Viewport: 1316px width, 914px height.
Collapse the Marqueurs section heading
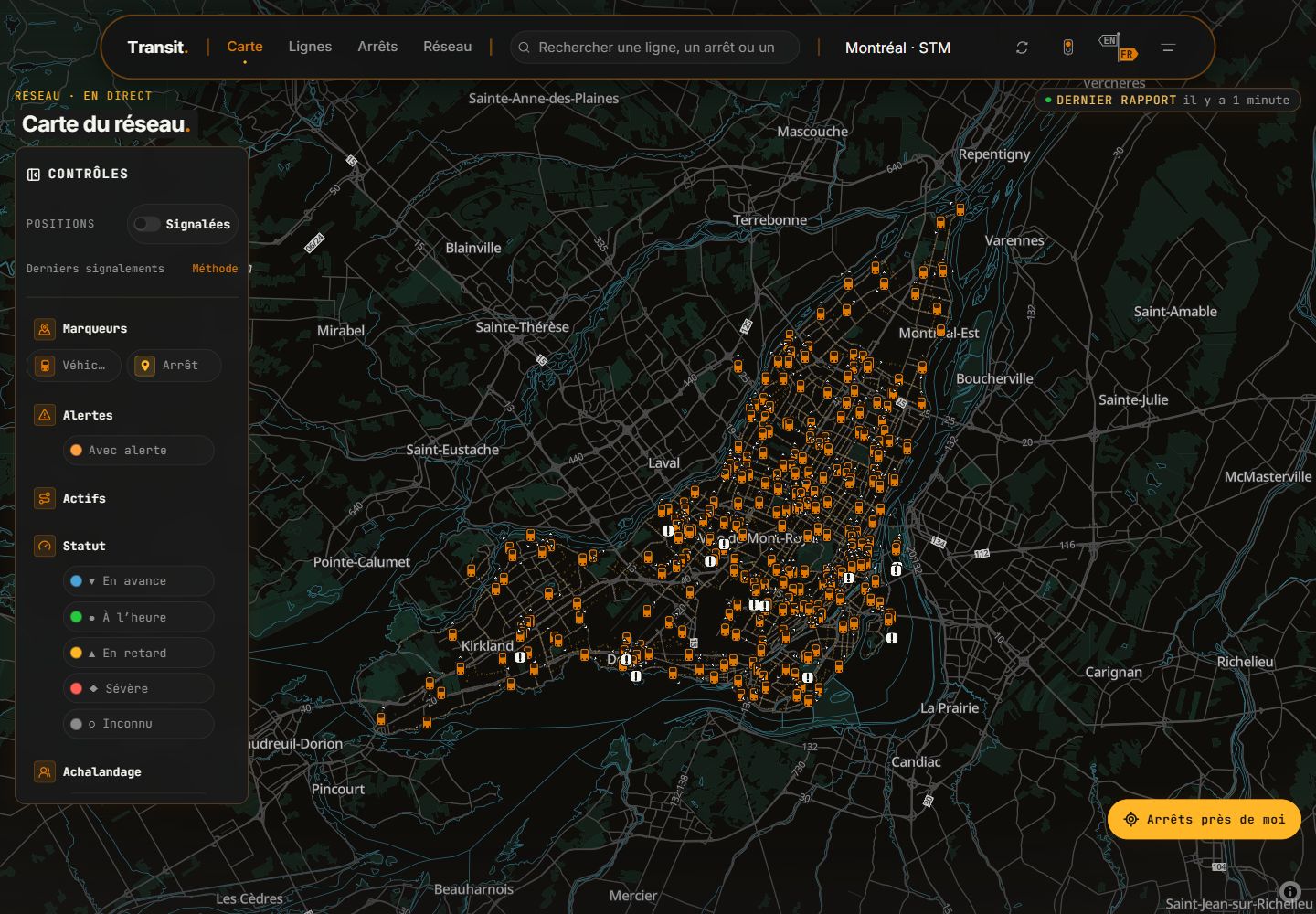click(x=95, y=329)
